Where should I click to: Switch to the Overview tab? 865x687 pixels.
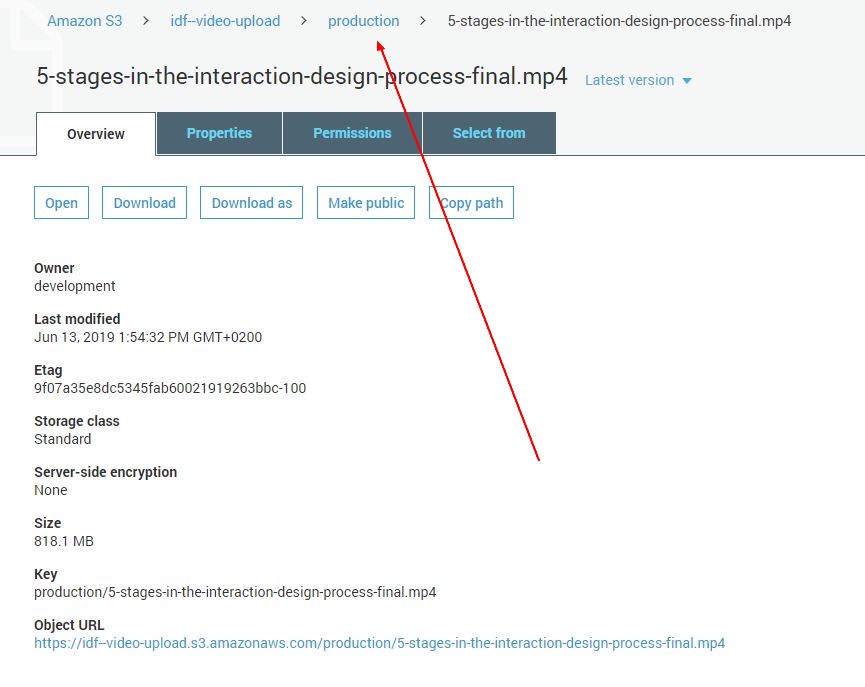tap(96, 134)
